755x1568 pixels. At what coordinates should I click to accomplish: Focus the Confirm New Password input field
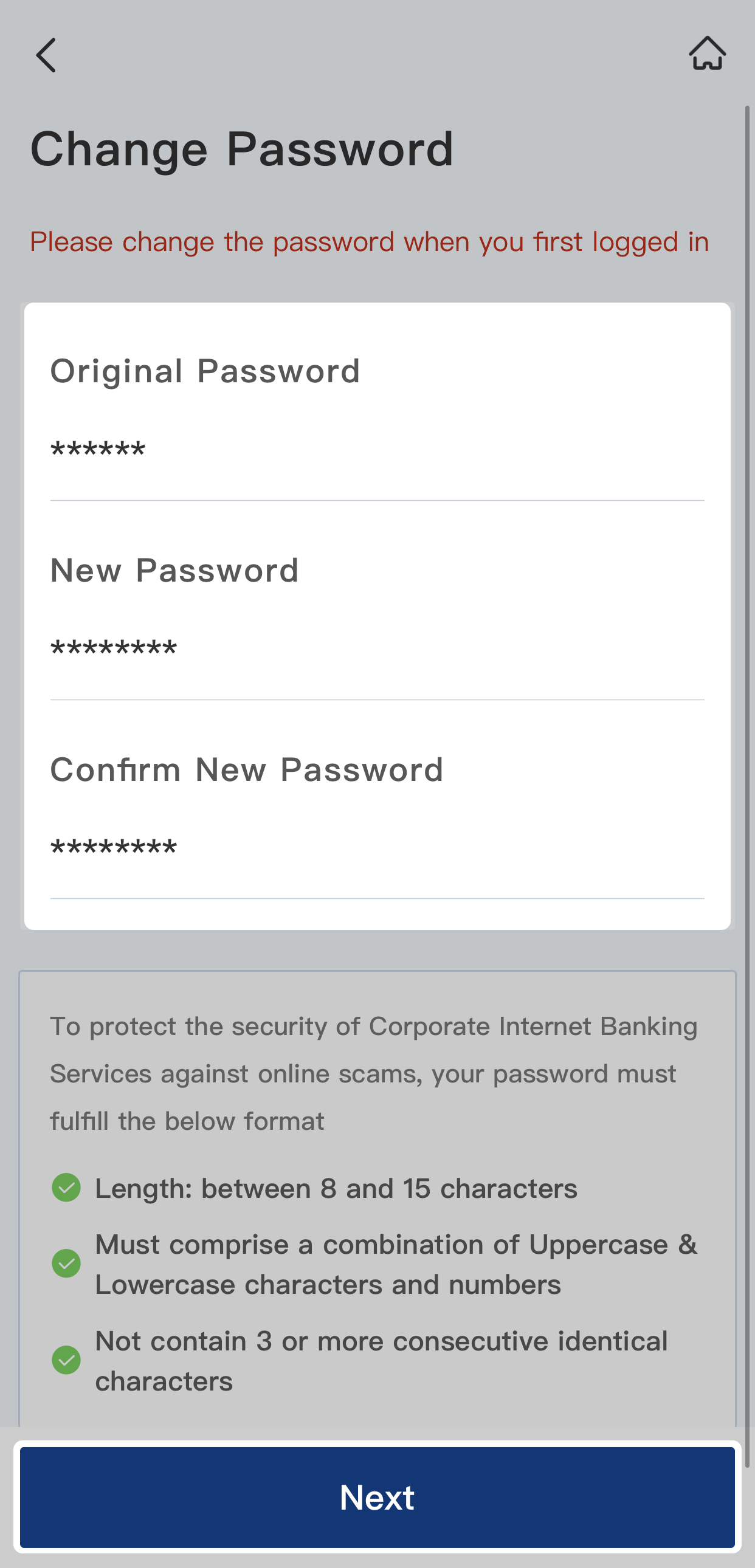coord(376,849)
